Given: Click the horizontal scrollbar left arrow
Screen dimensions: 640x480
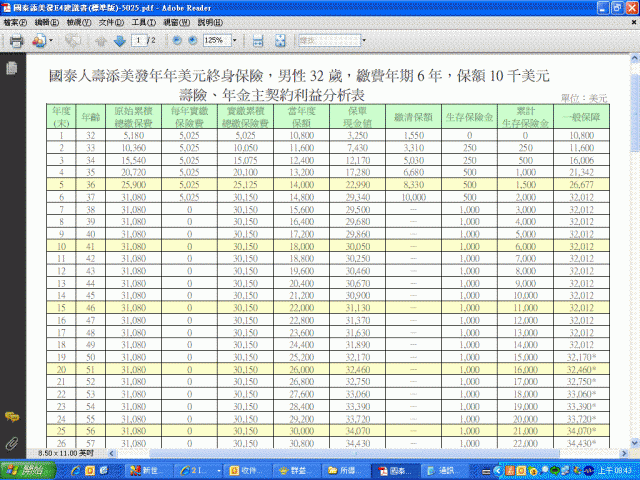Looking at the screenshot, I should pyautogui.click(x=112, y=453).
